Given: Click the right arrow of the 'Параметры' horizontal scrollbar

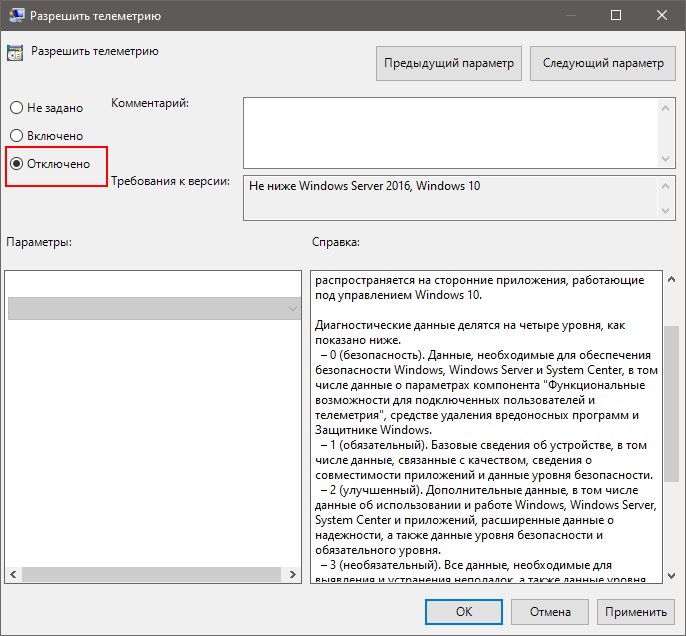Looking at the screenshot, I should [293, 574].
